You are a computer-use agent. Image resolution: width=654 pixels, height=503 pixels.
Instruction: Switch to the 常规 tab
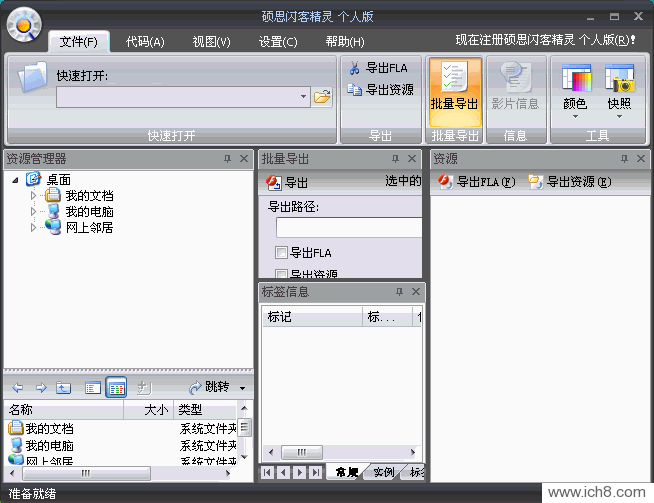click(347, 472)
